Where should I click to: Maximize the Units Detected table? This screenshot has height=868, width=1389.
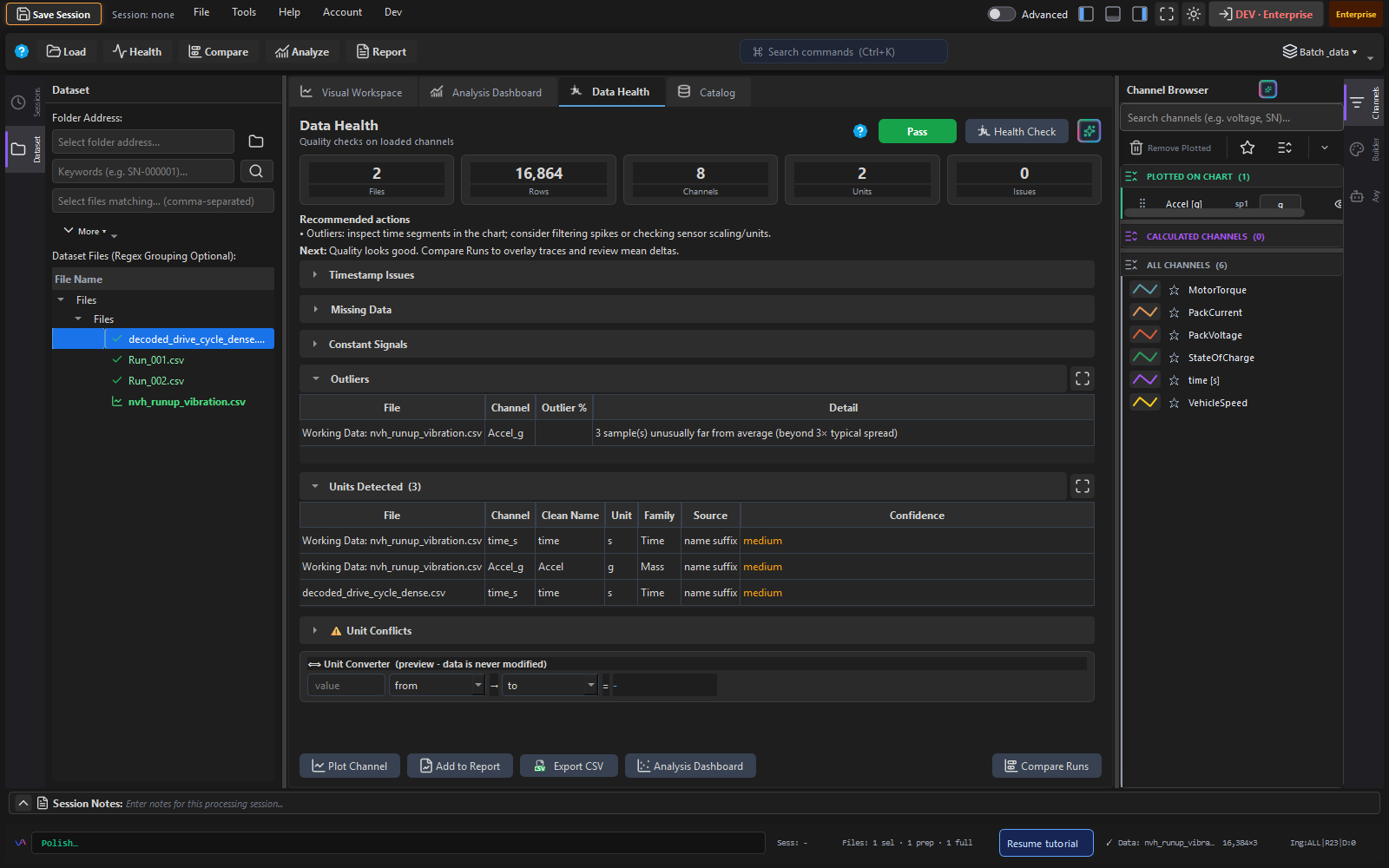coord(1083,486)
